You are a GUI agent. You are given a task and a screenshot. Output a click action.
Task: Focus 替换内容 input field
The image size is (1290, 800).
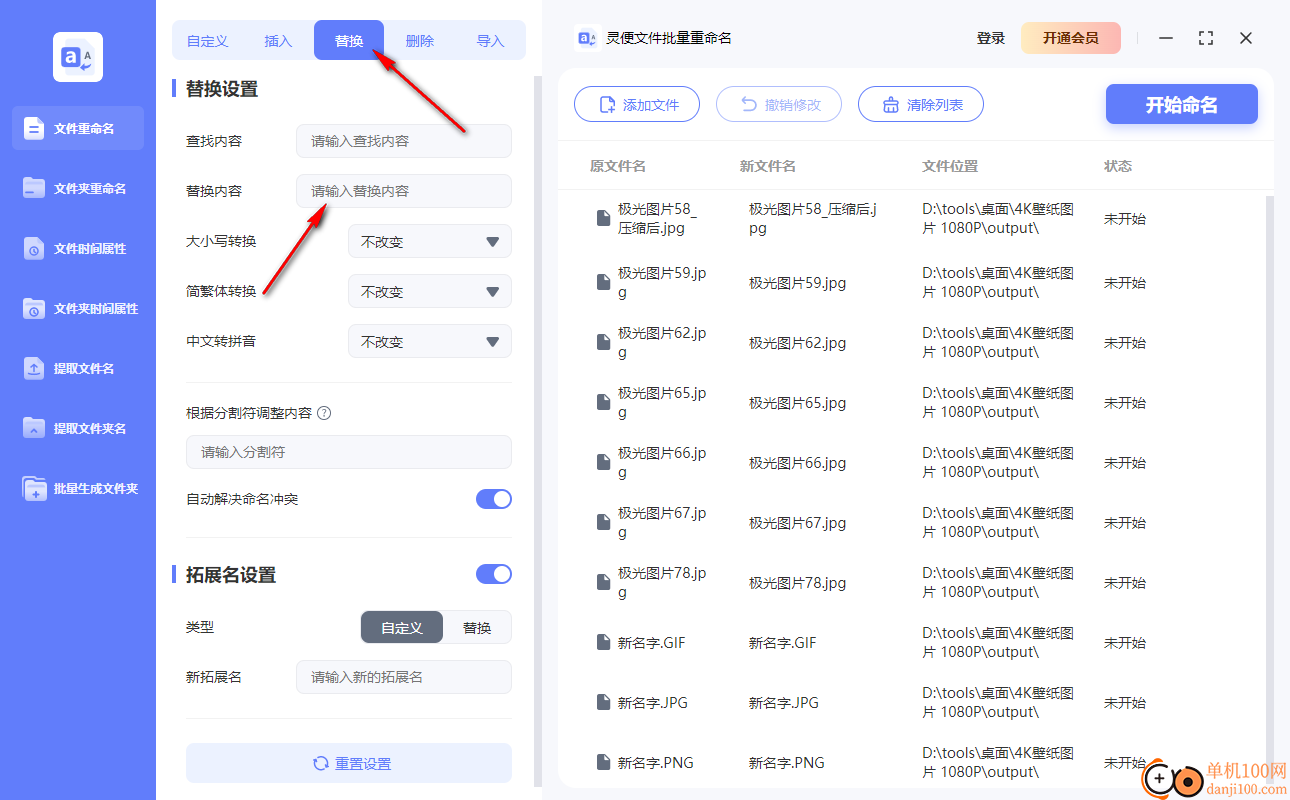point(404,191)
